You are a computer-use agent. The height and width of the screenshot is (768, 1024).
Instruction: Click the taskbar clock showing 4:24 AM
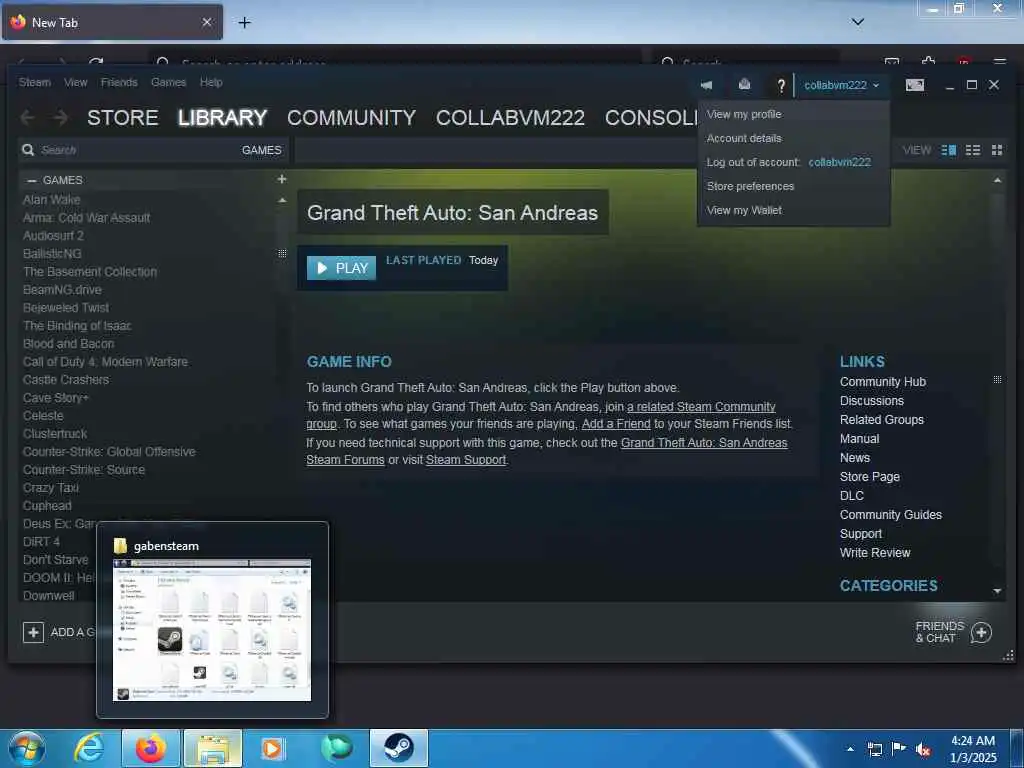tap(973, 749)
